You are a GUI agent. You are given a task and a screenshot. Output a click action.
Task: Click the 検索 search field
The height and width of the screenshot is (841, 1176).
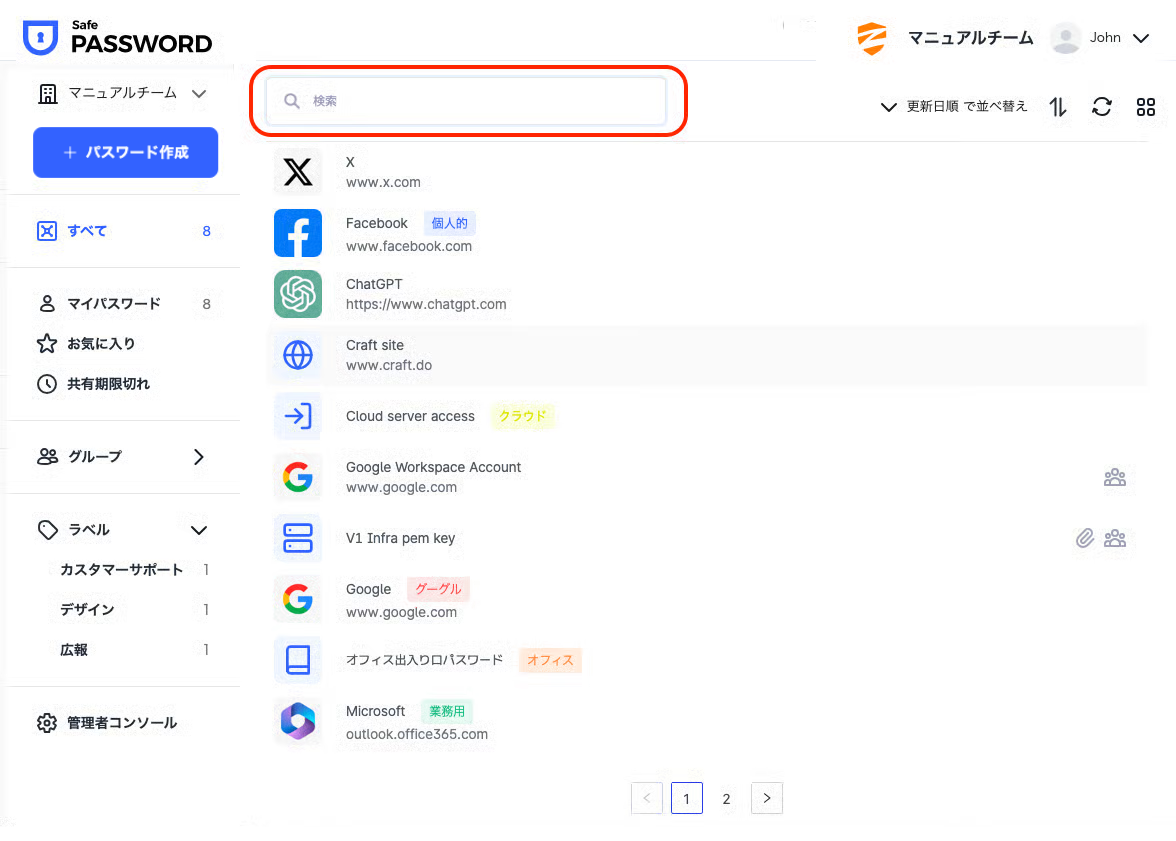click(x=466, y=101)
